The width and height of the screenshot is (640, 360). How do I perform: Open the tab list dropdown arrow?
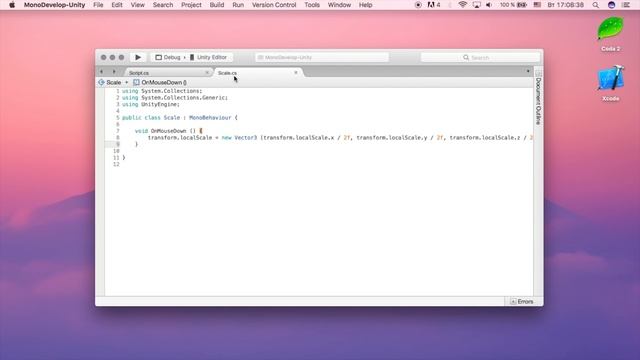(528, 71)
